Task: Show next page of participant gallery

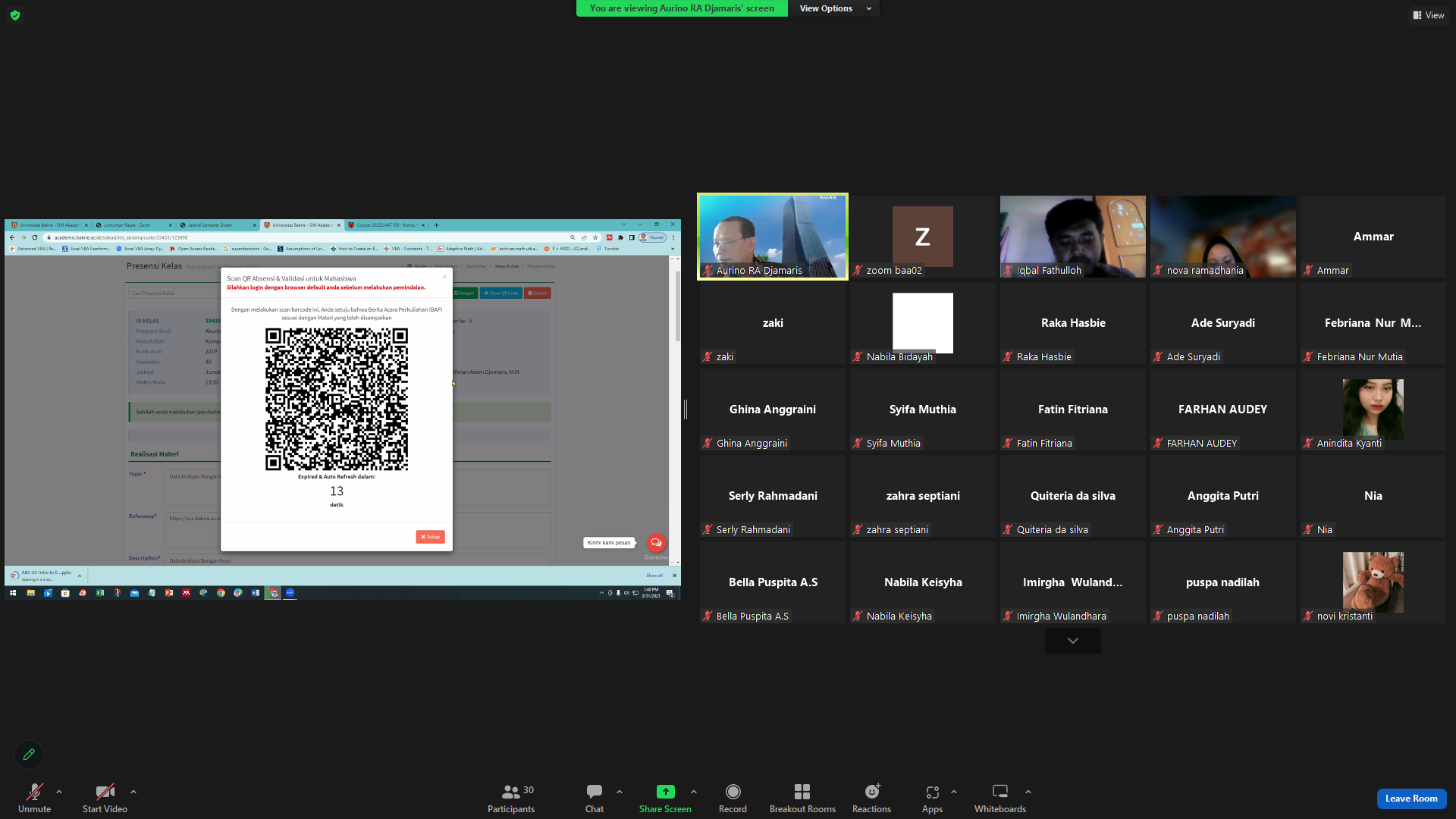Action: click(1073, 641)
